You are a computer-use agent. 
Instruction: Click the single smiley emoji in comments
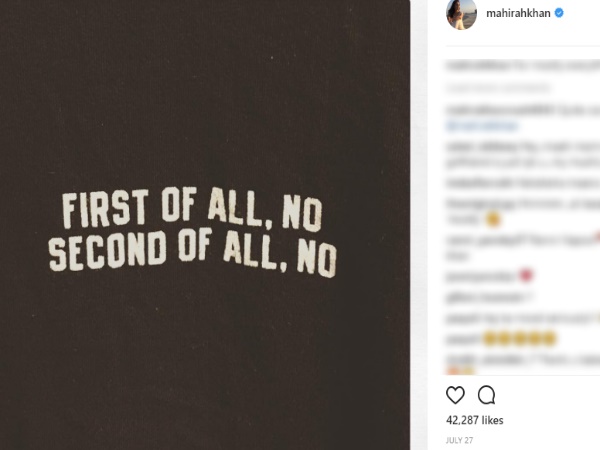(491, 218)
